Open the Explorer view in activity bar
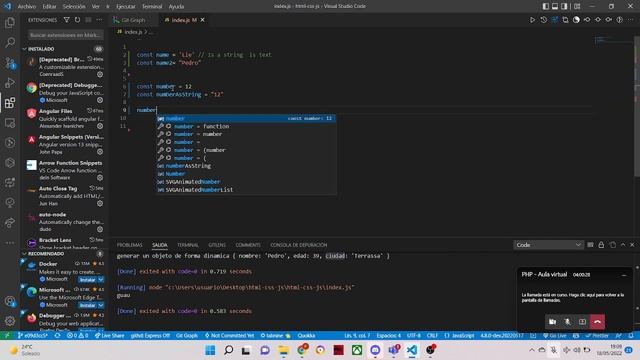The height and width of the screenshot is (360, 640). point(10,22)
